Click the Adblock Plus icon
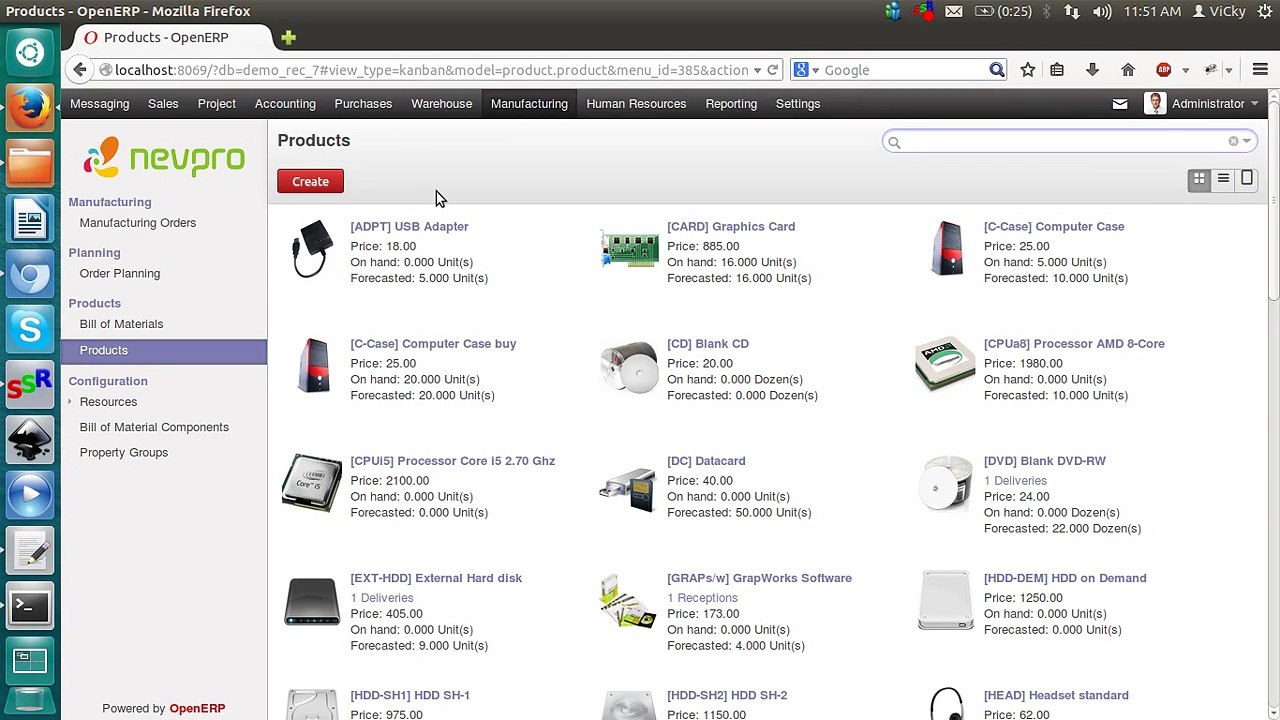The width and height of the screenshot is (1280, 720). point(1163,70)
